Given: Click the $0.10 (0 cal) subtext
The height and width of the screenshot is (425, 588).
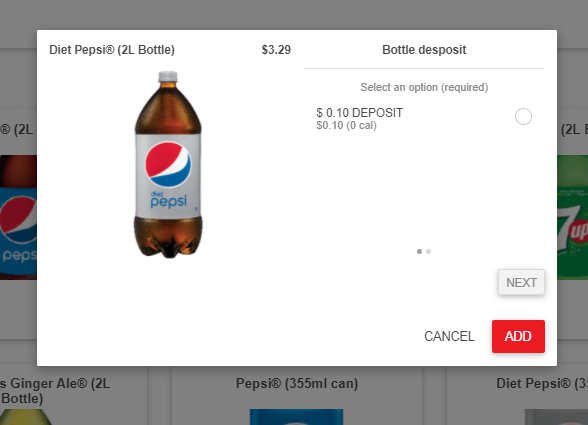Looking at the screenshot, I should coord(346,125).
